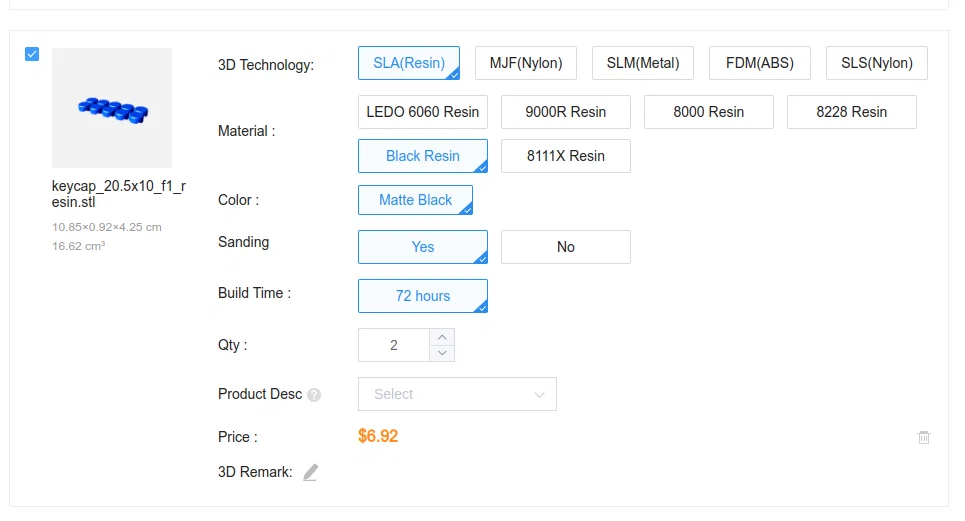Select Matte Black color option

tap(415, 200)
